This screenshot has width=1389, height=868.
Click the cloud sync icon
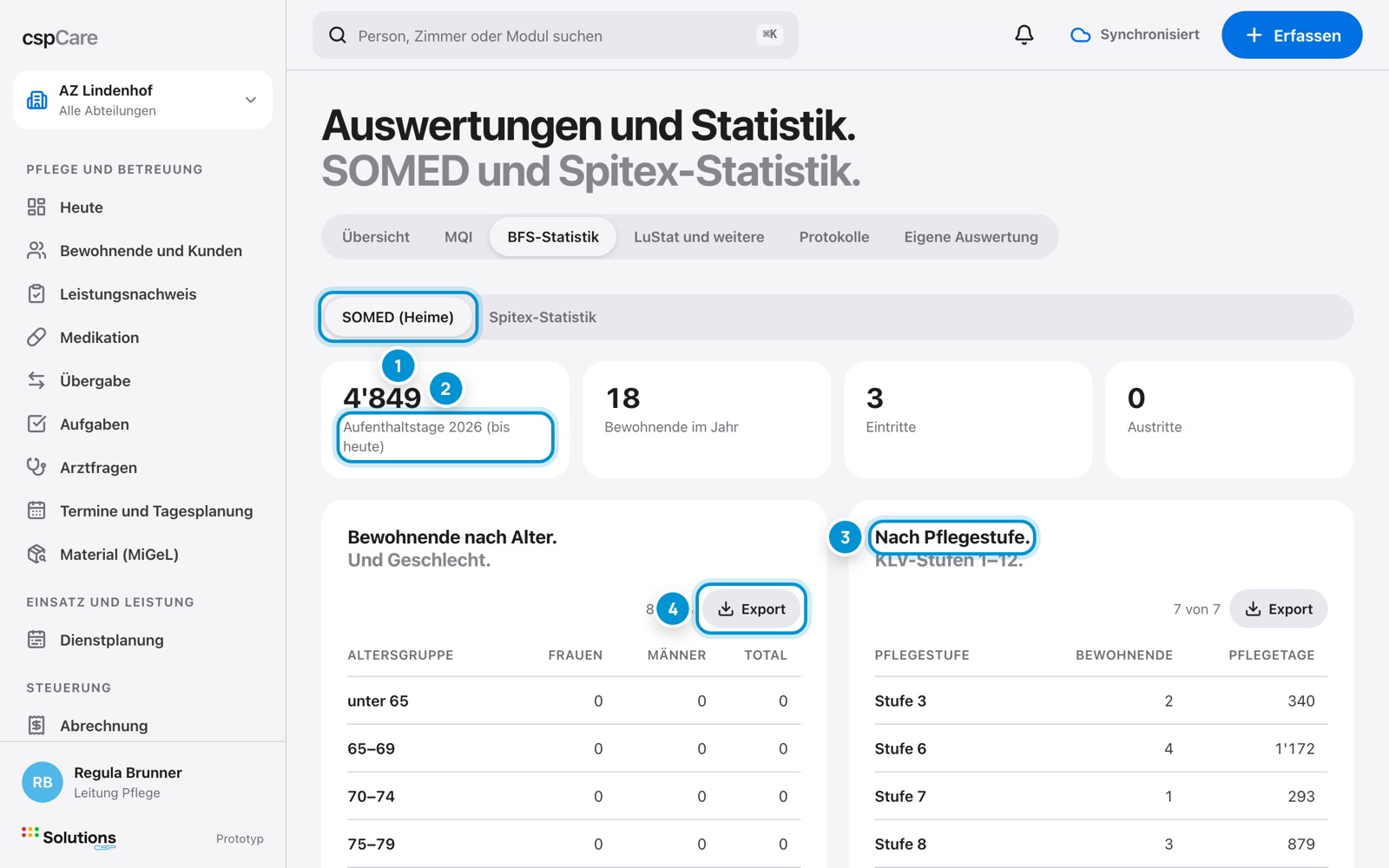click(1080, 35)
